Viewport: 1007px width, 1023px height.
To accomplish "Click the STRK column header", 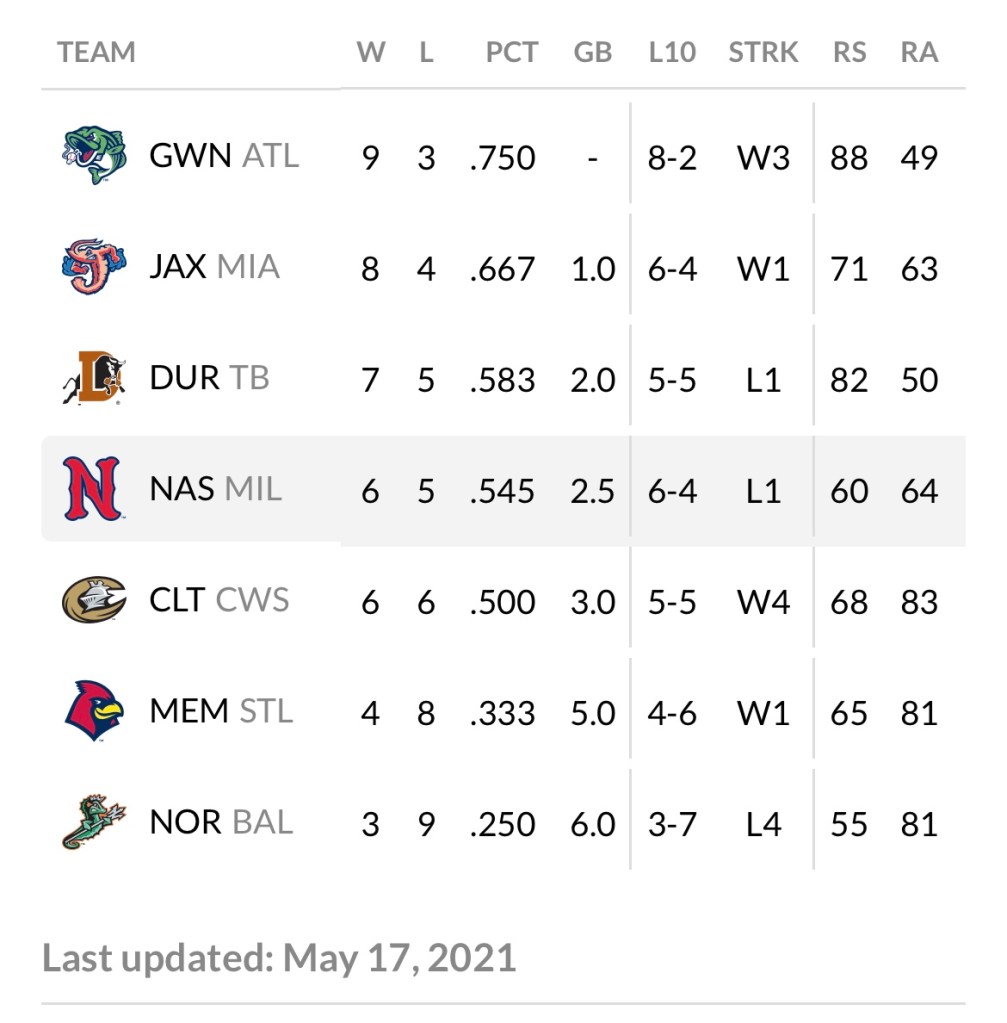I will tap(764, 52).
